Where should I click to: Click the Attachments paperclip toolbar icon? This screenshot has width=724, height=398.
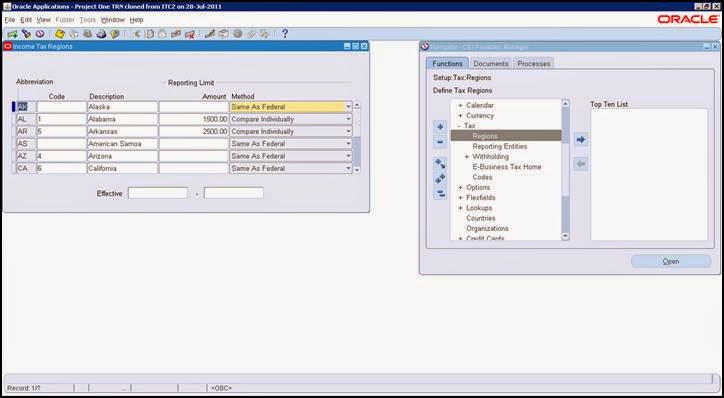[251, 34]
